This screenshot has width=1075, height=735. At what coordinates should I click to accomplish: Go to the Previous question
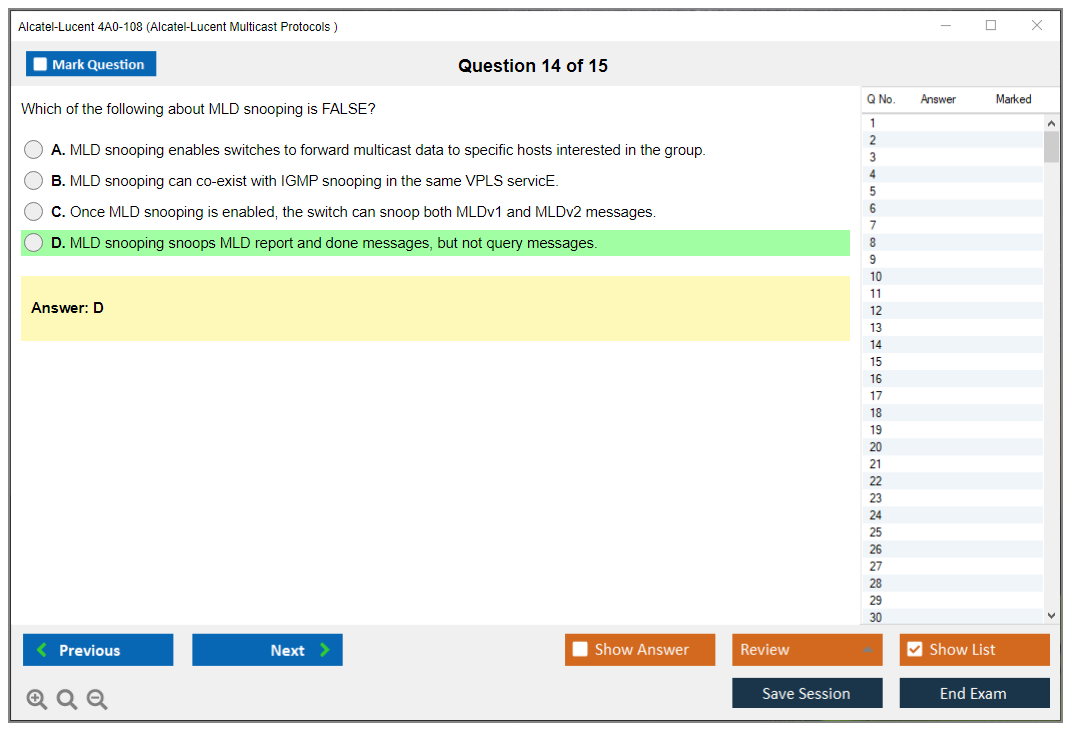click(98, 650)
